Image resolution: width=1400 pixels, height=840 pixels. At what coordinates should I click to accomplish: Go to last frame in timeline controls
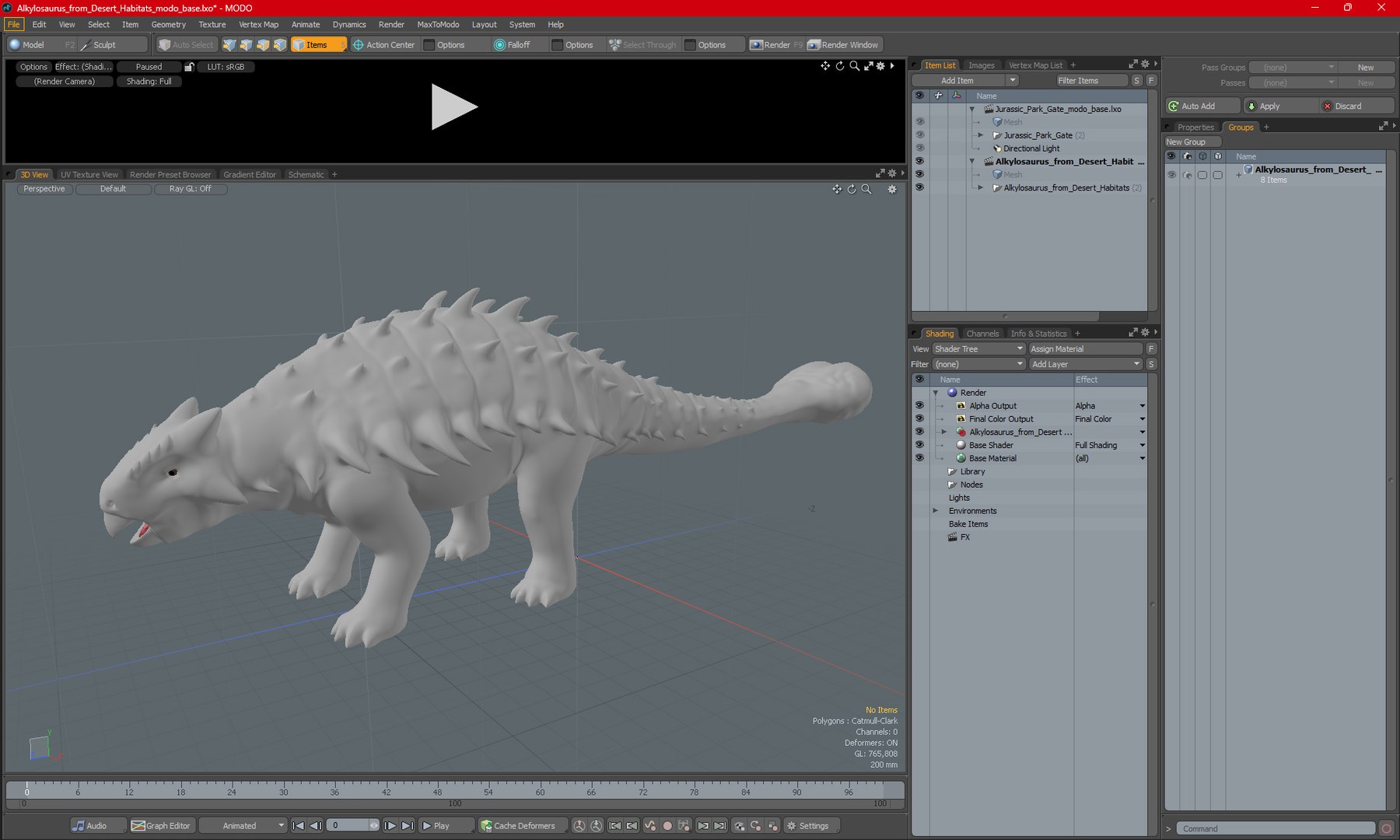coord(408,826)
